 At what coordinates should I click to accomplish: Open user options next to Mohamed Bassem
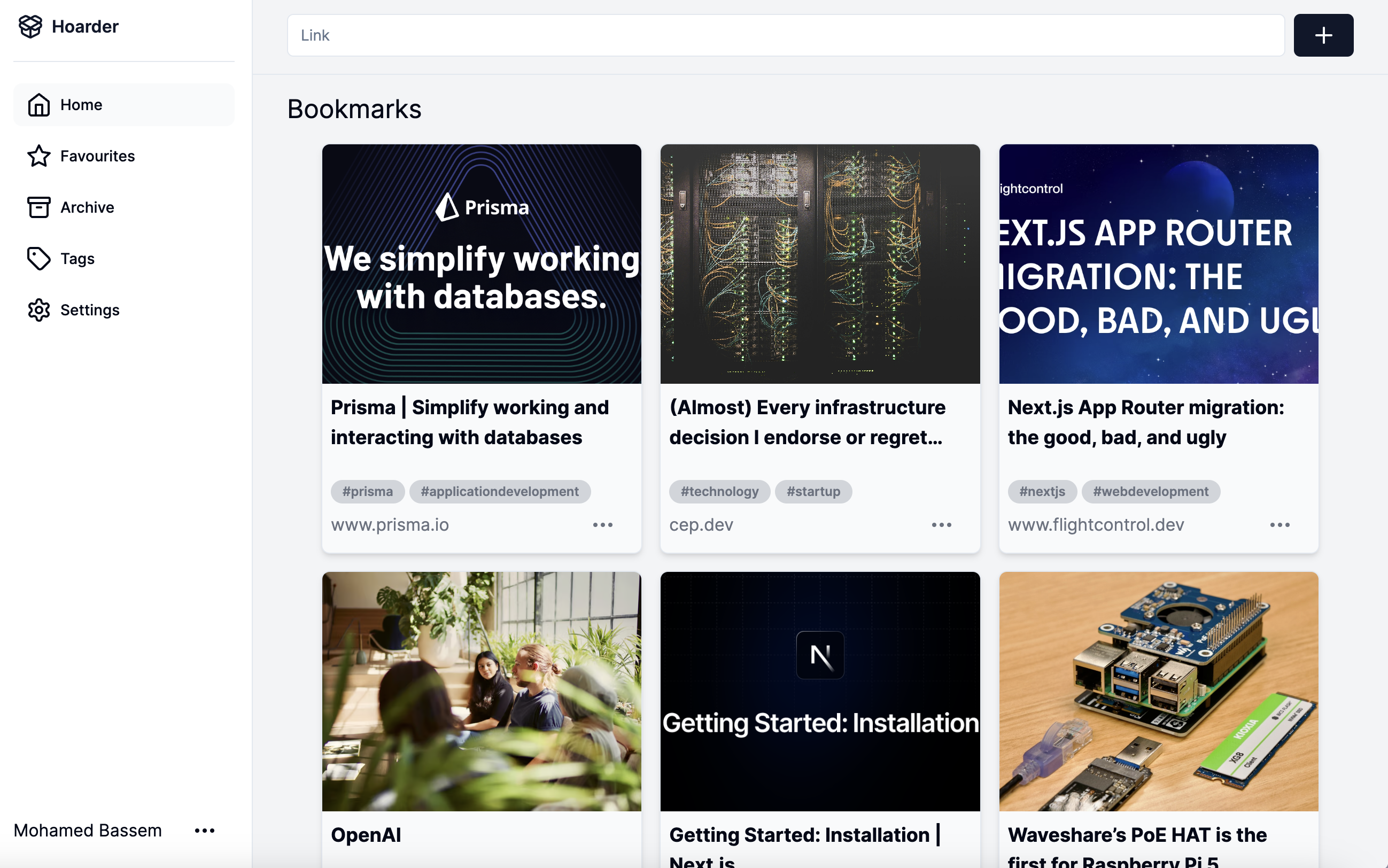tap(204, 831)
